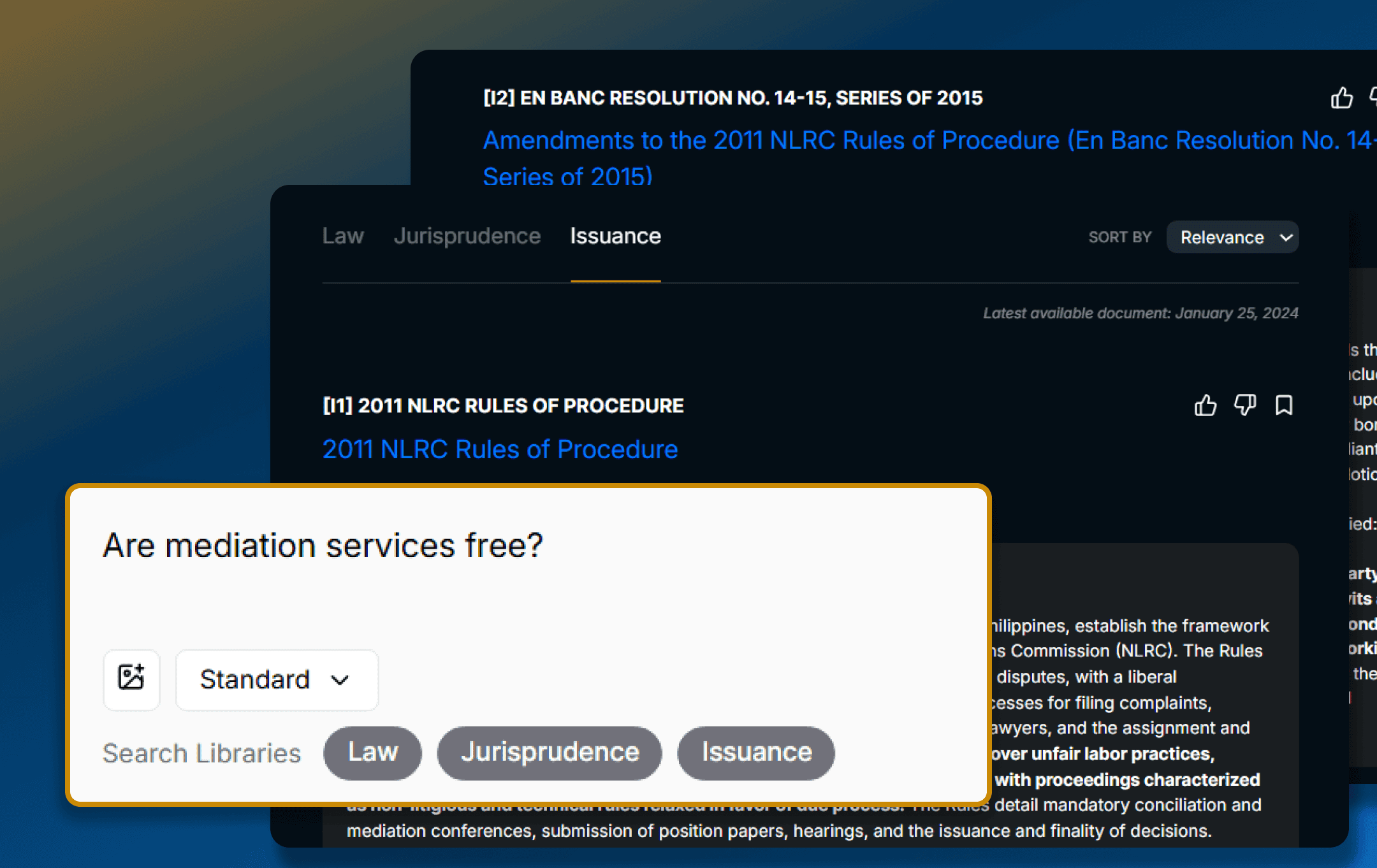Switch to the Jurisprudence tab
1377x868 pixels.
click(x=467, y=236)
